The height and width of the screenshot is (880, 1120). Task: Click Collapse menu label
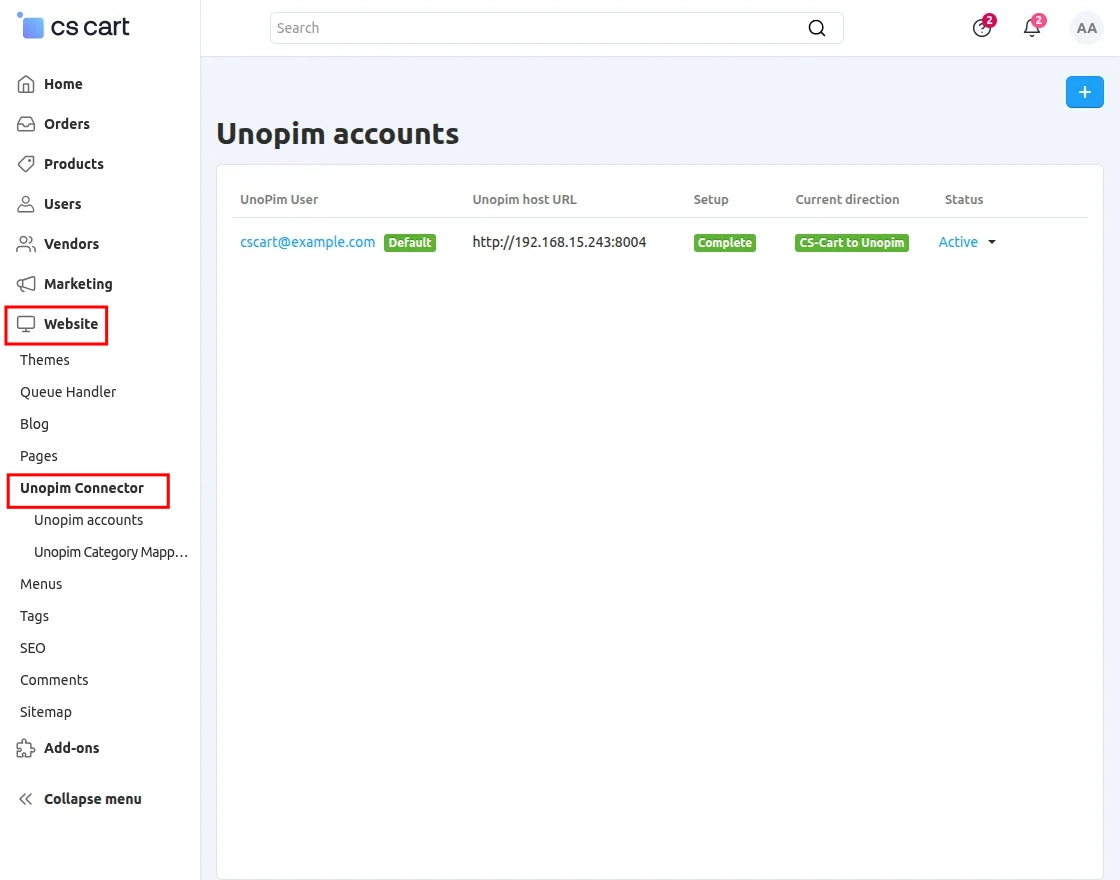click(x=93, y=799)
